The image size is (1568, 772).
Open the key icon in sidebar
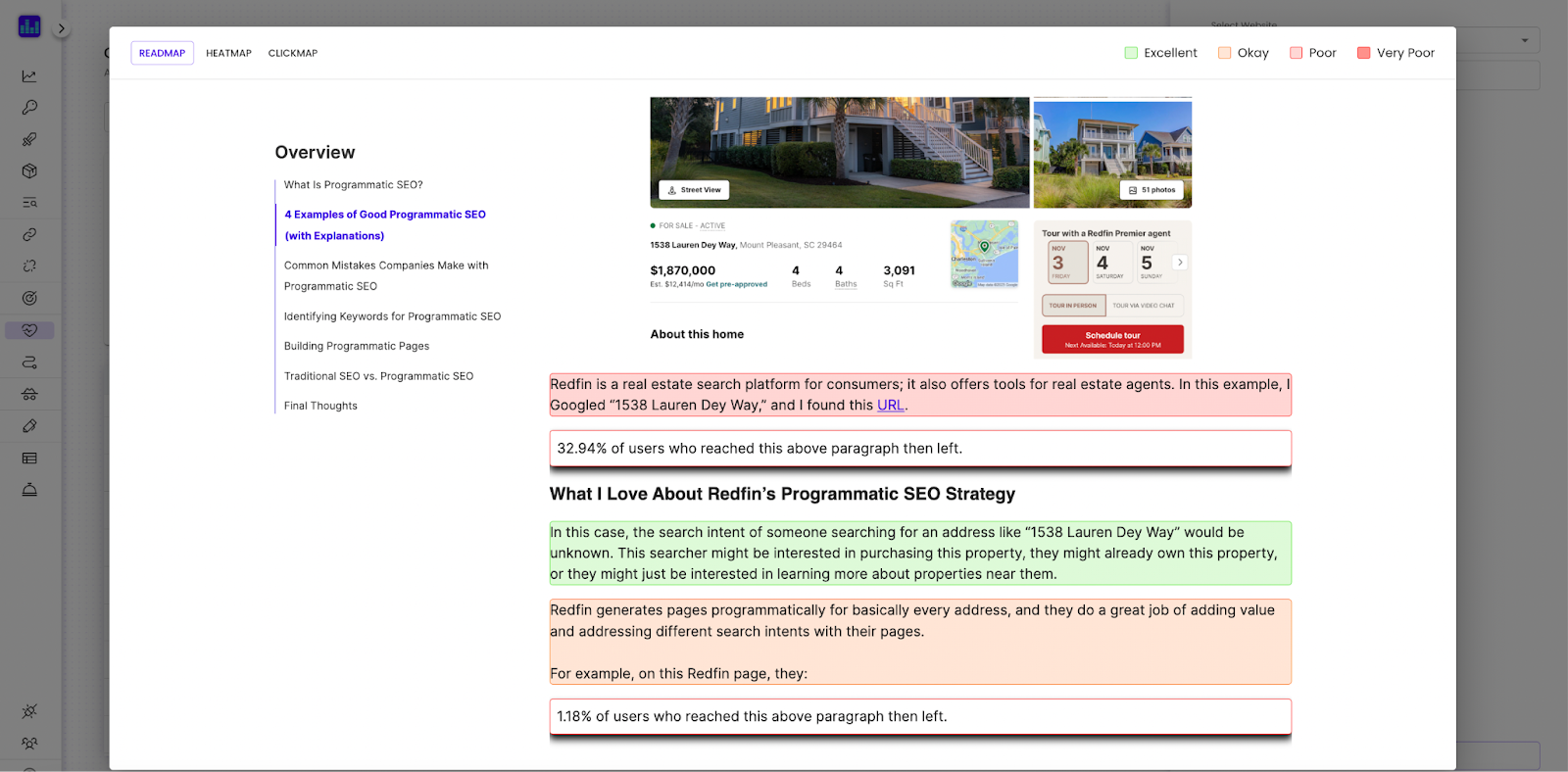[x=29, y=108]
